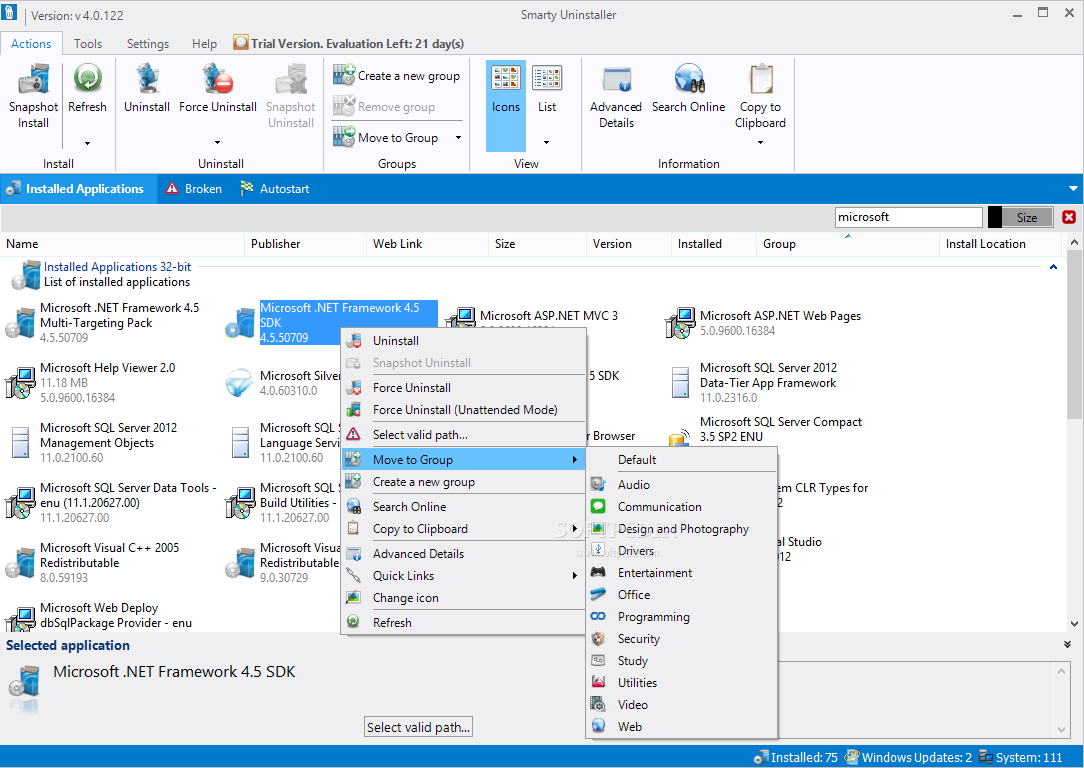
Task: Switch to List view
Action: tap(547, 90)
